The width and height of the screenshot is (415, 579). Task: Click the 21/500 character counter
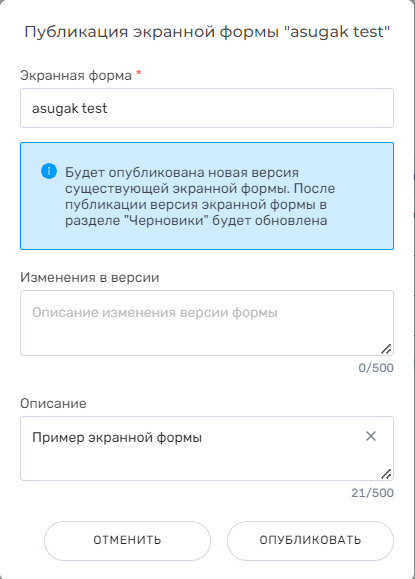(372, 493)
